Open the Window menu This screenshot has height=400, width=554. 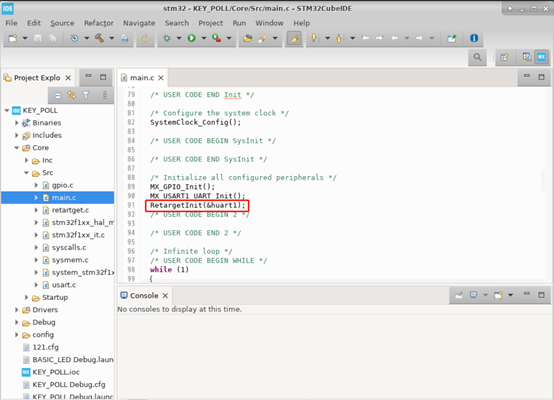269,23
